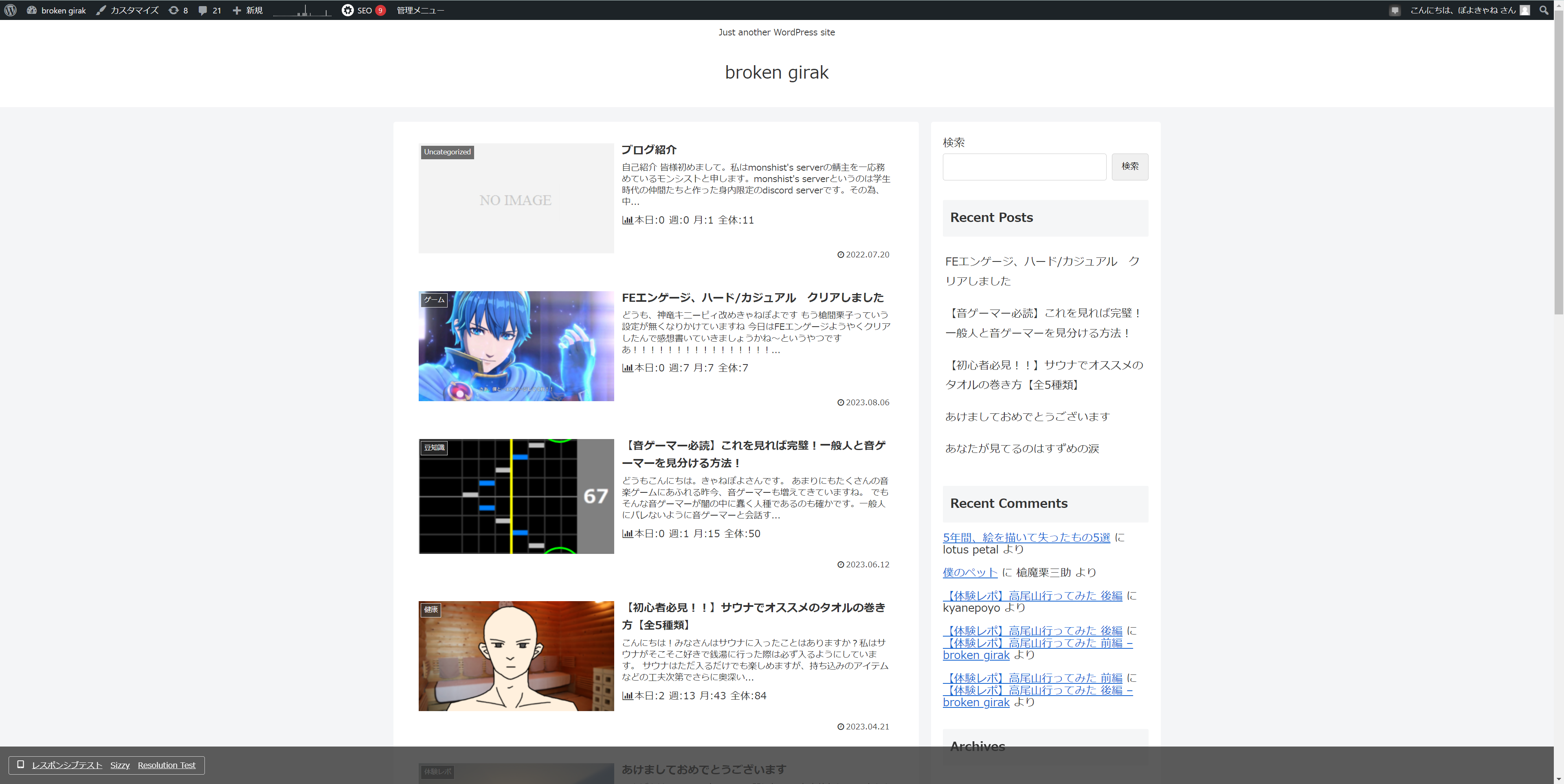The height and width of the screenshot is (784, 1564).
Task: Open 管理メニュー in admin bar
Action: (420, 10)
